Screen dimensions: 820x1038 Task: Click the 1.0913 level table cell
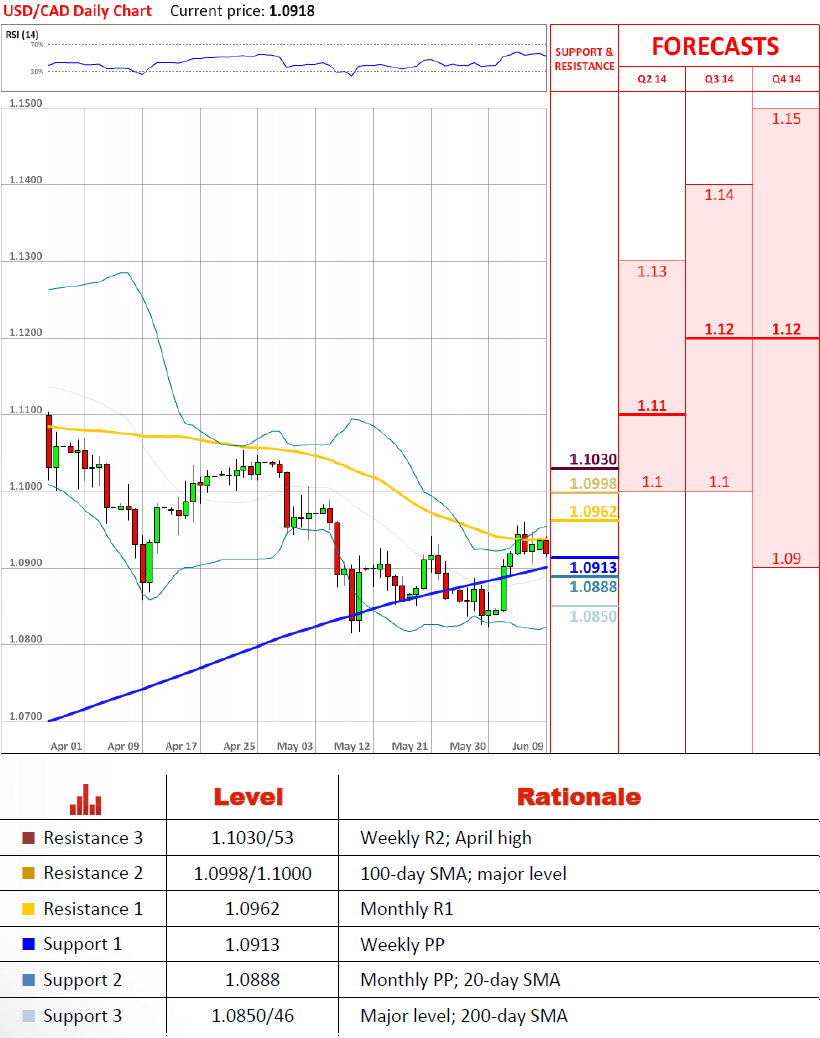point(252,945)
